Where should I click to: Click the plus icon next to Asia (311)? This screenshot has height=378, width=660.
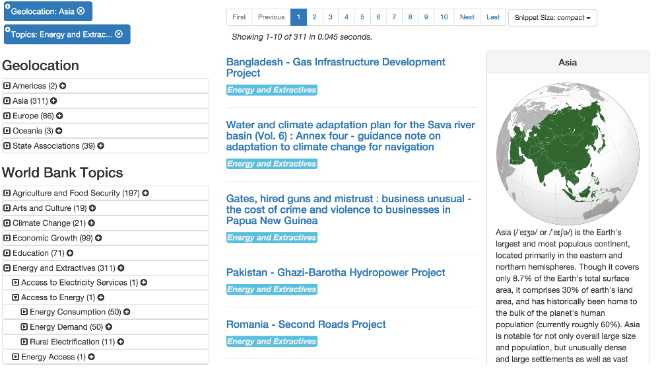coord(53,101)
